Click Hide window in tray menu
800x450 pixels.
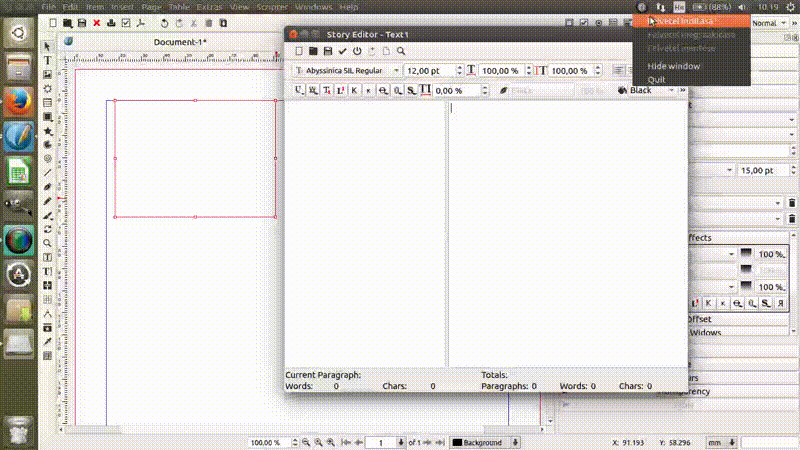[x=673, y=66]
